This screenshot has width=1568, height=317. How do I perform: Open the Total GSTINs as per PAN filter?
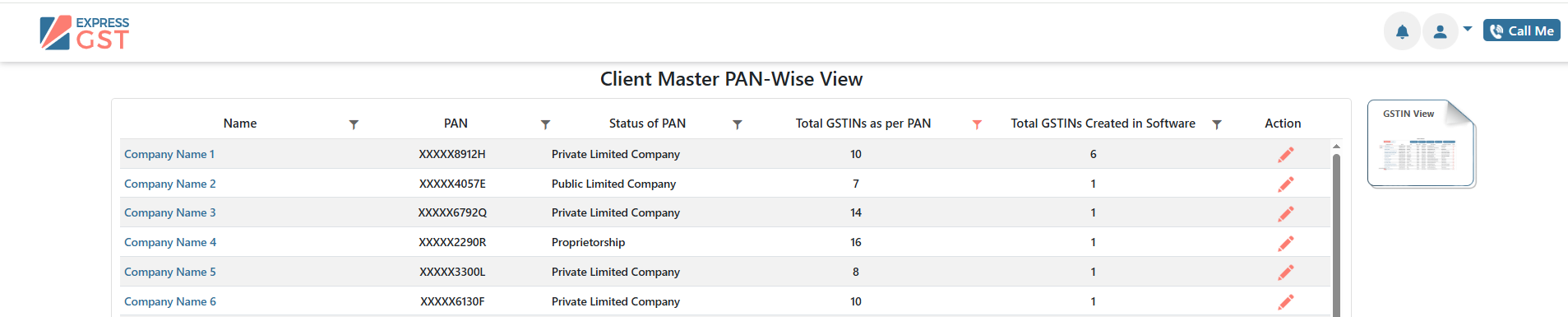977,124
